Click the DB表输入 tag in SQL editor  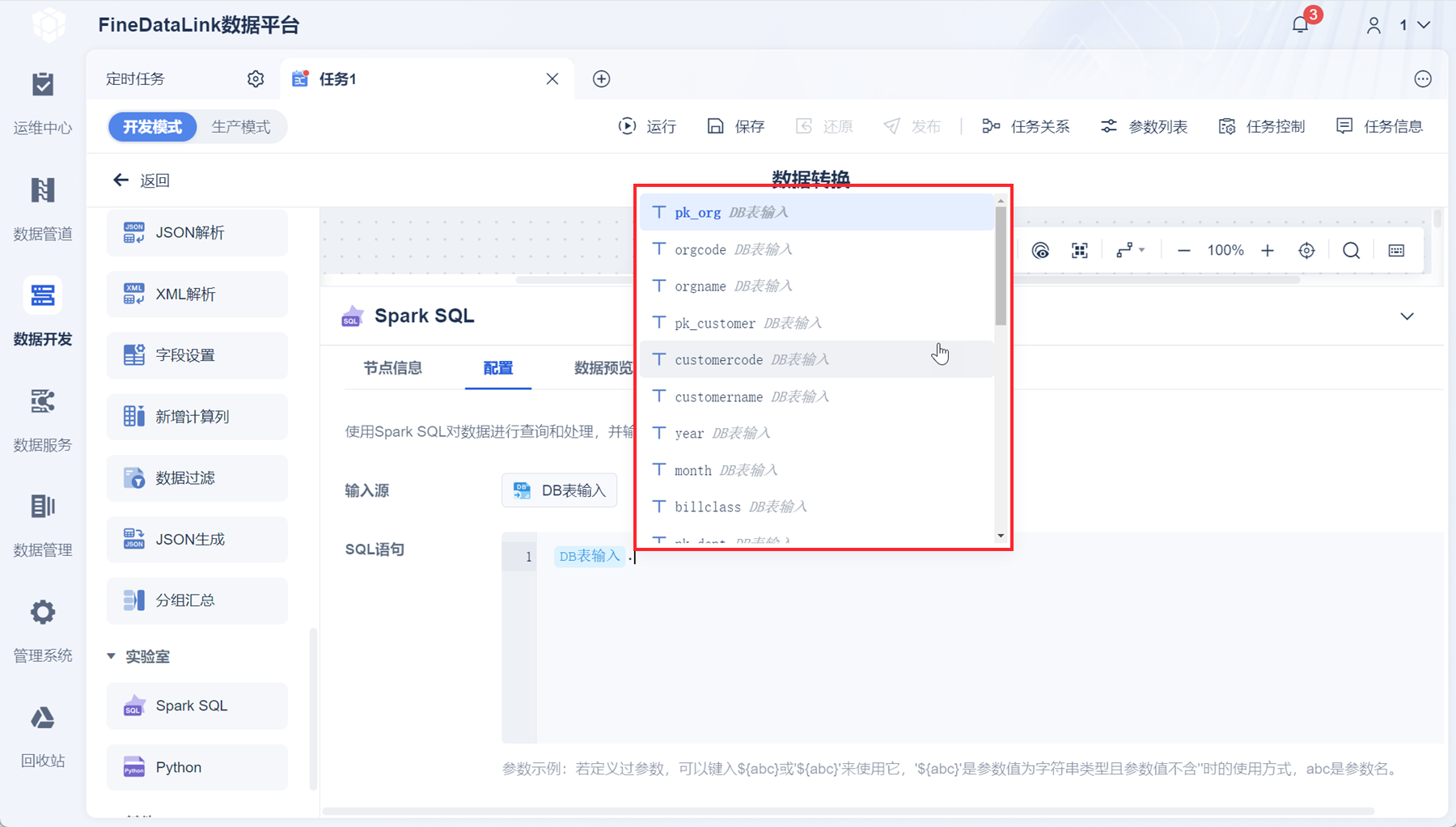click(590, 556)
